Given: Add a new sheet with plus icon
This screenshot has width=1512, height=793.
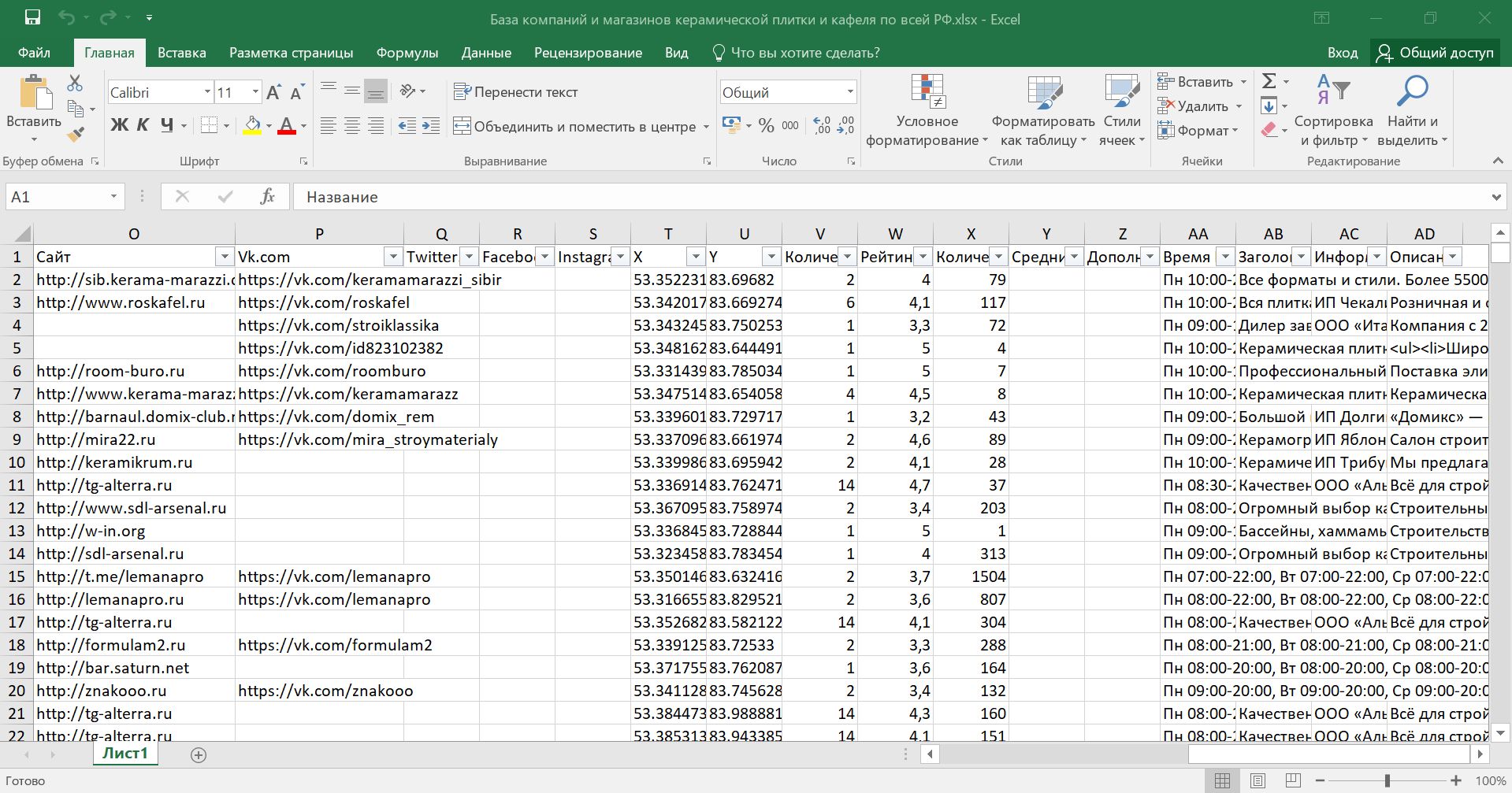Looking at the screenshot, I should [199, 755].
